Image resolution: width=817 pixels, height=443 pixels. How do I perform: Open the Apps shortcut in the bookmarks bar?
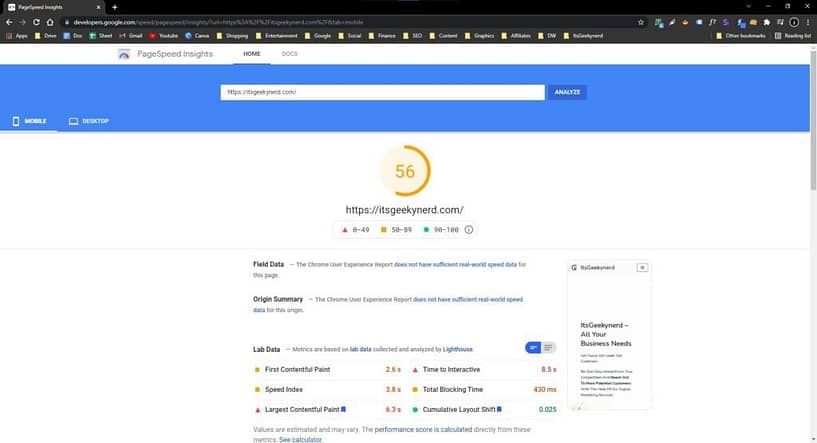tap(17, 36)
